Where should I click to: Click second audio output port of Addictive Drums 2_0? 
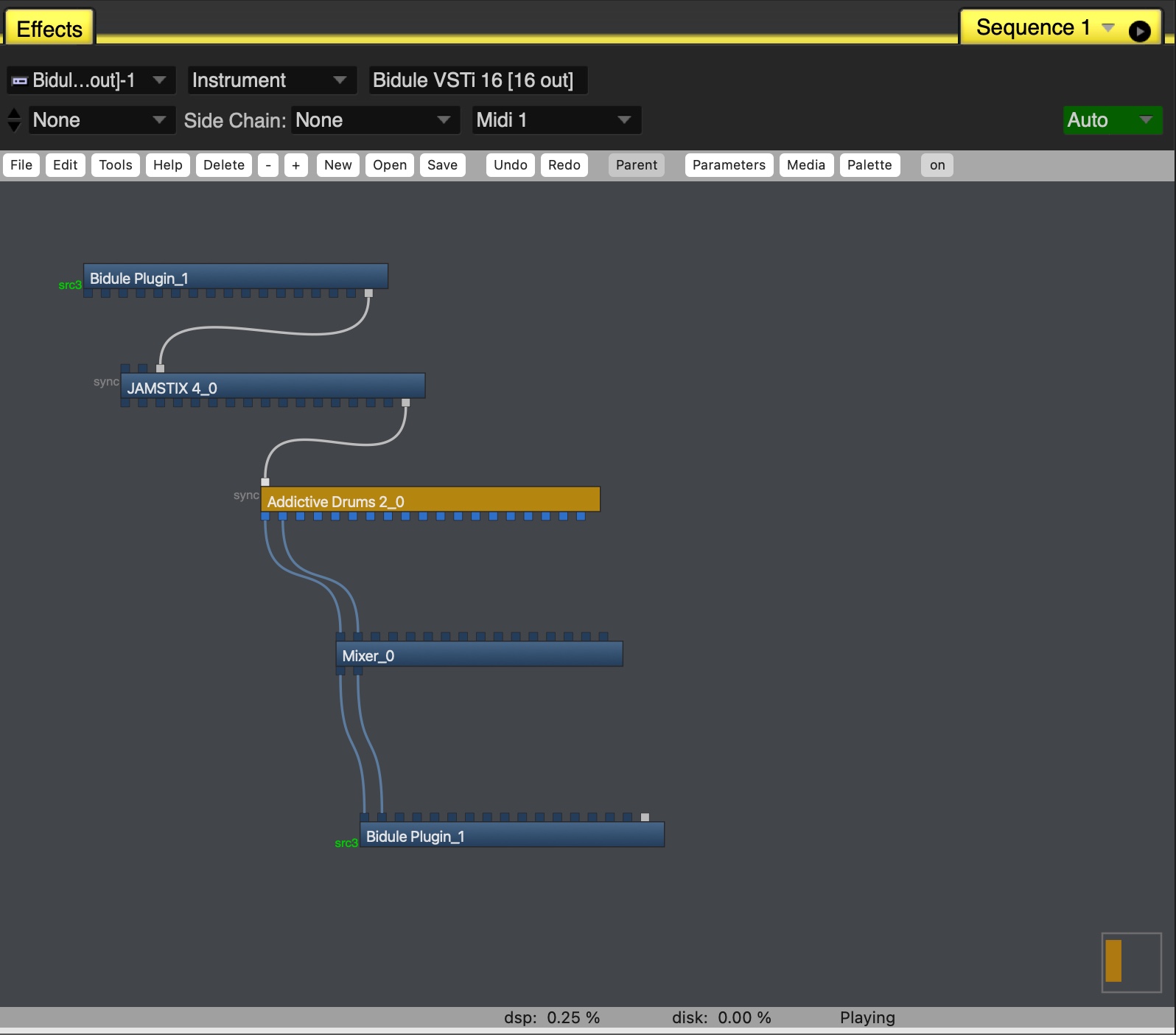(283, 516)
